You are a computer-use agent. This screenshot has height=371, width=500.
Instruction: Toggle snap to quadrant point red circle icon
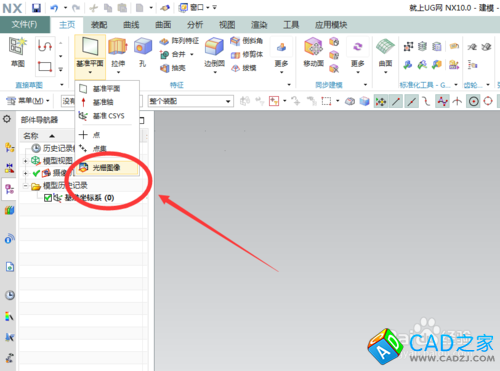488,101
